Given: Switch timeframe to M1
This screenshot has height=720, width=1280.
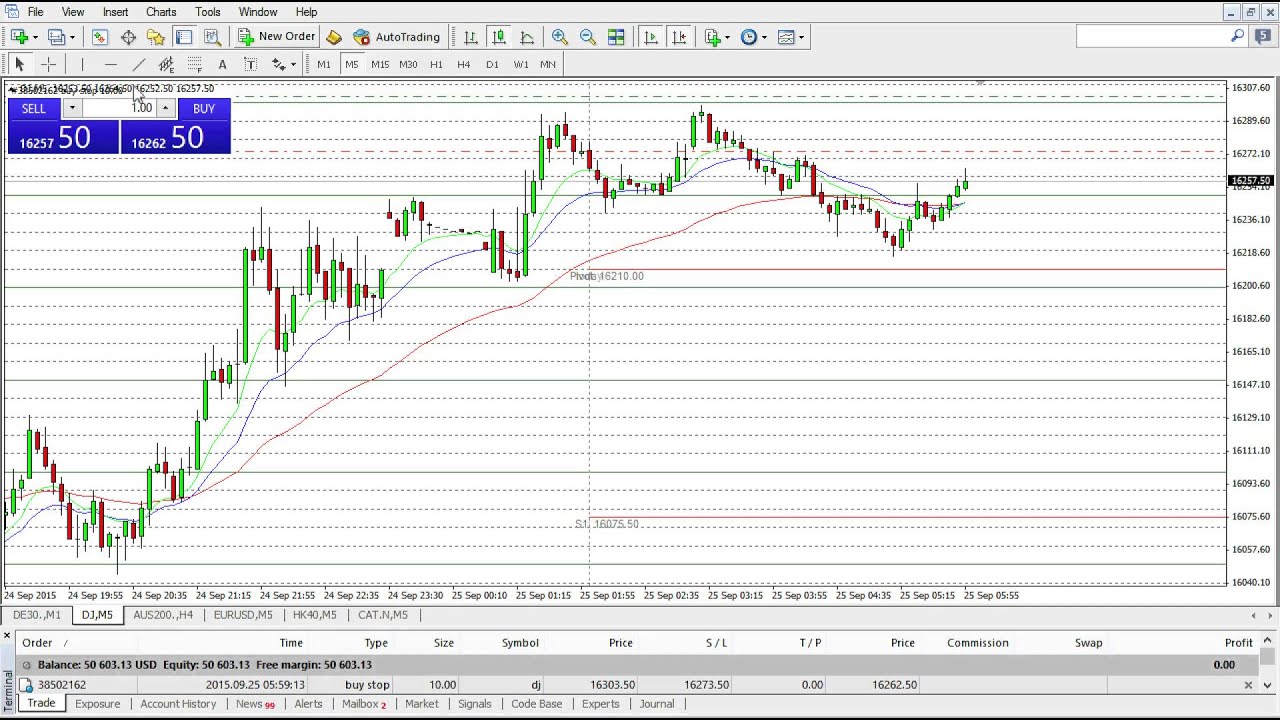Looking at the screenshot, I should click(324, 64).
